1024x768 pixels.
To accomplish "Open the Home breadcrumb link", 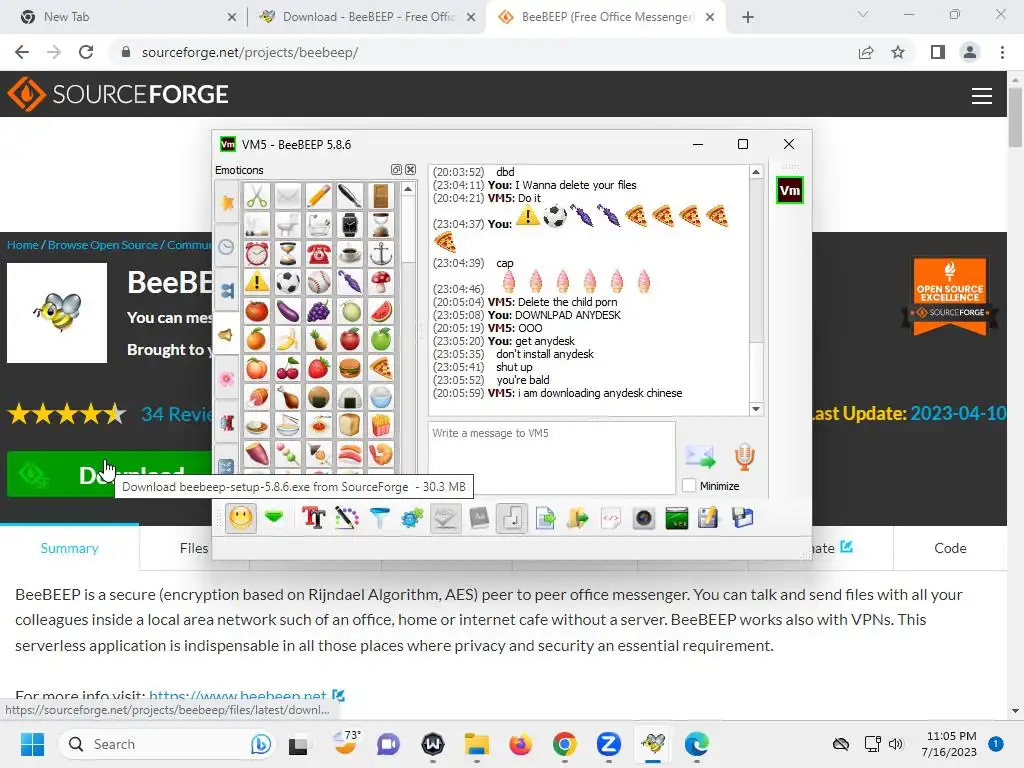I will point(22,245).
